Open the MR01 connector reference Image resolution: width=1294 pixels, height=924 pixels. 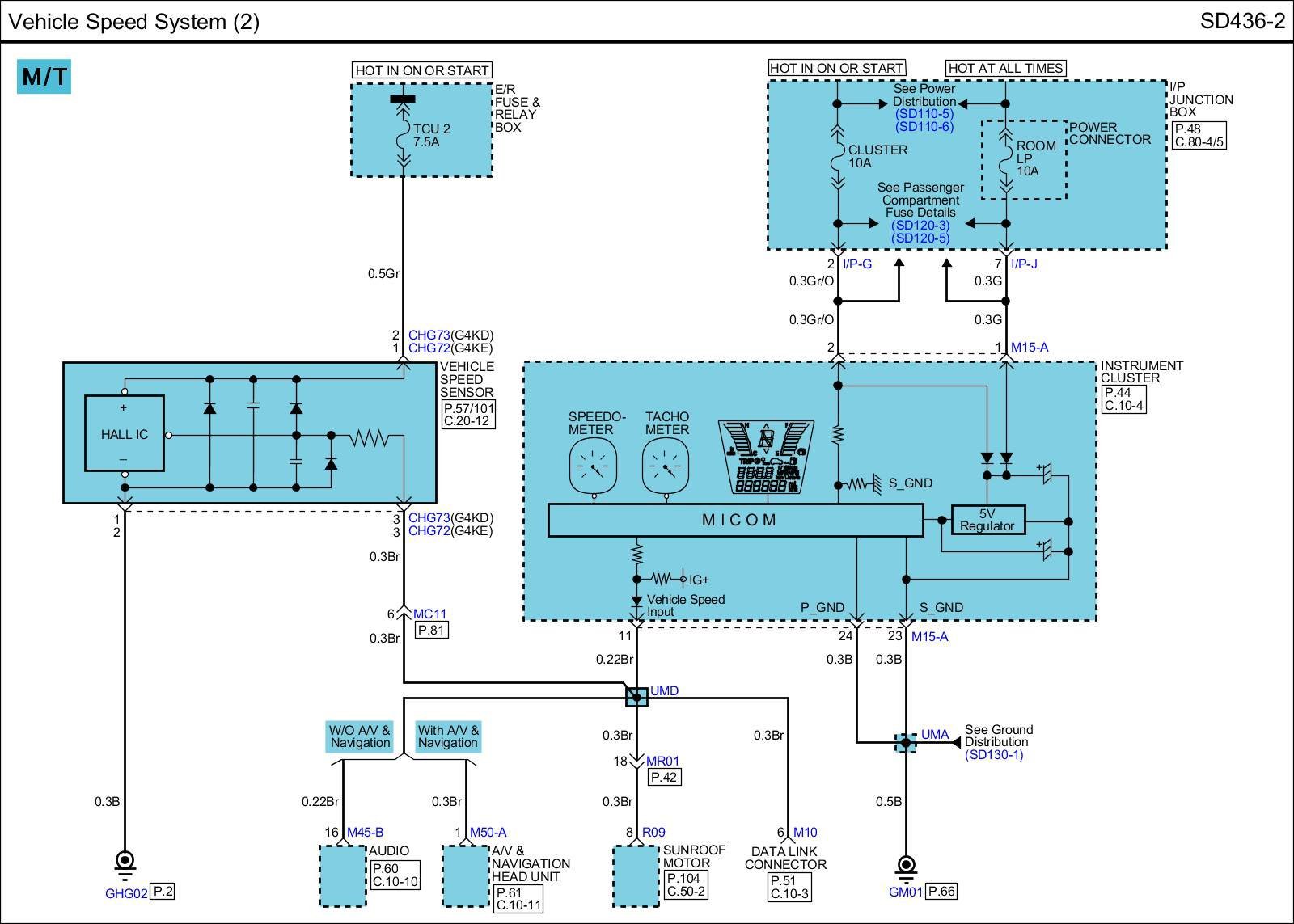point(663,762)
